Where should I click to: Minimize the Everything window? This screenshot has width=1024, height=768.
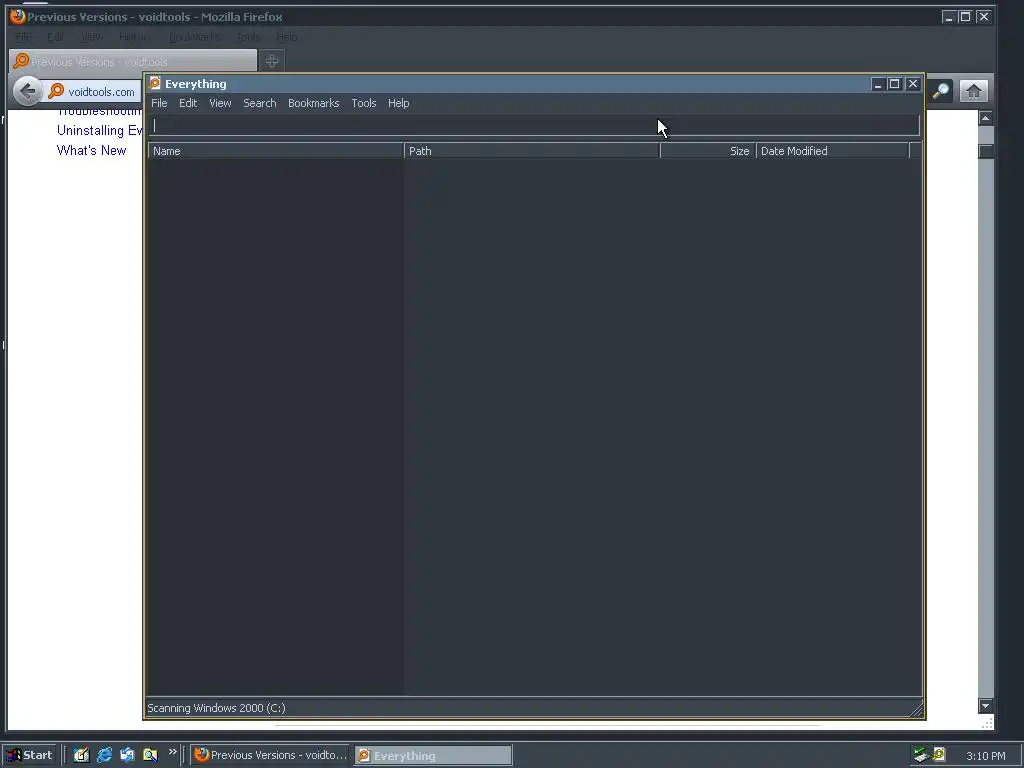click(878, 84)
